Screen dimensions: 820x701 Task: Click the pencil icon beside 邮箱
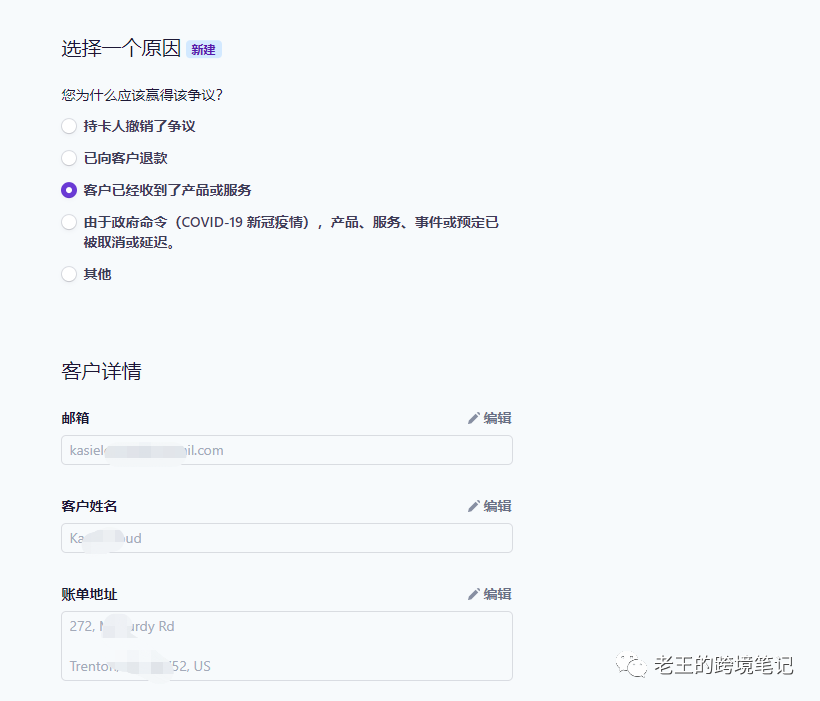[x=474, y=418]
